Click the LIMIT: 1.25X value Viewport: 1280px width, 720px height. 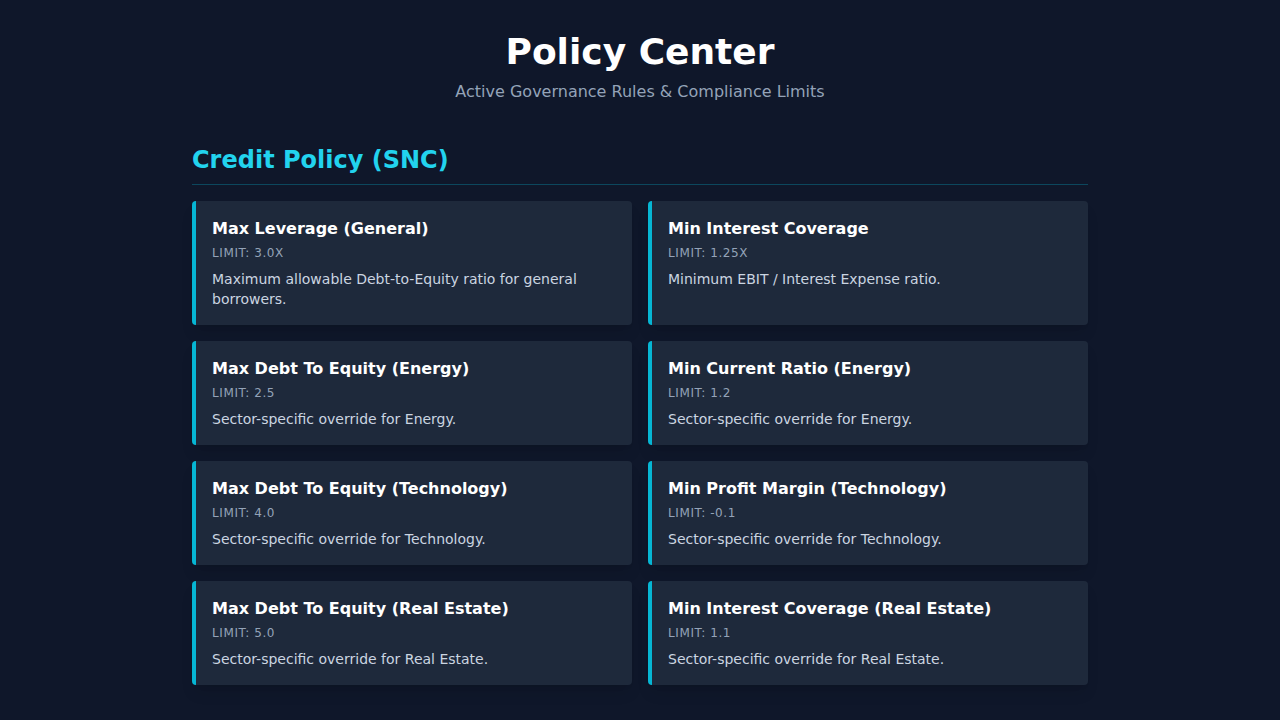click(708, 253)
